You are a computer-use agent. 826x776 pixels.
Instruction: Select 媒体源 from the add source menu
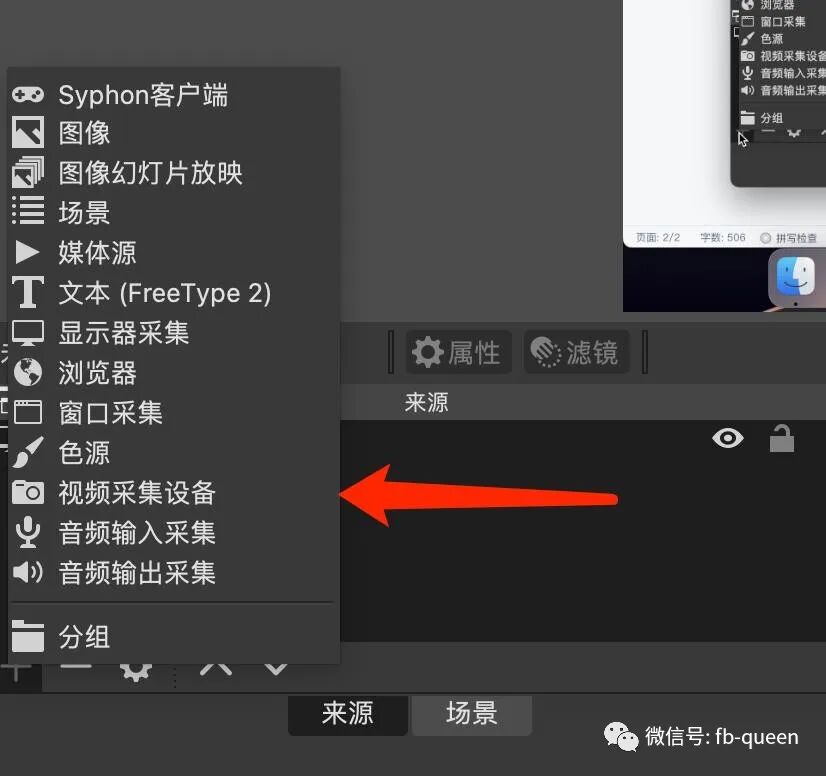97,253
